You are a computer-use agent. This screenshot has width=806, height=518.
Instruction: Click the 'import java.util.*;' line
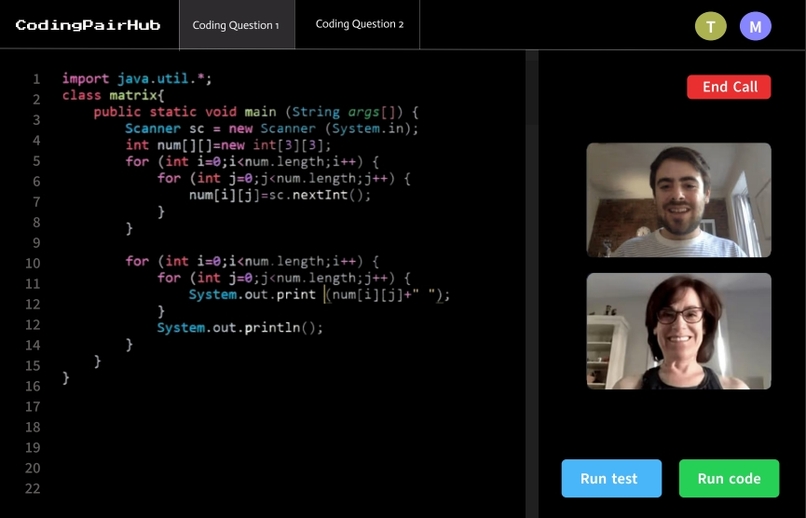click(x=137, y=79)
